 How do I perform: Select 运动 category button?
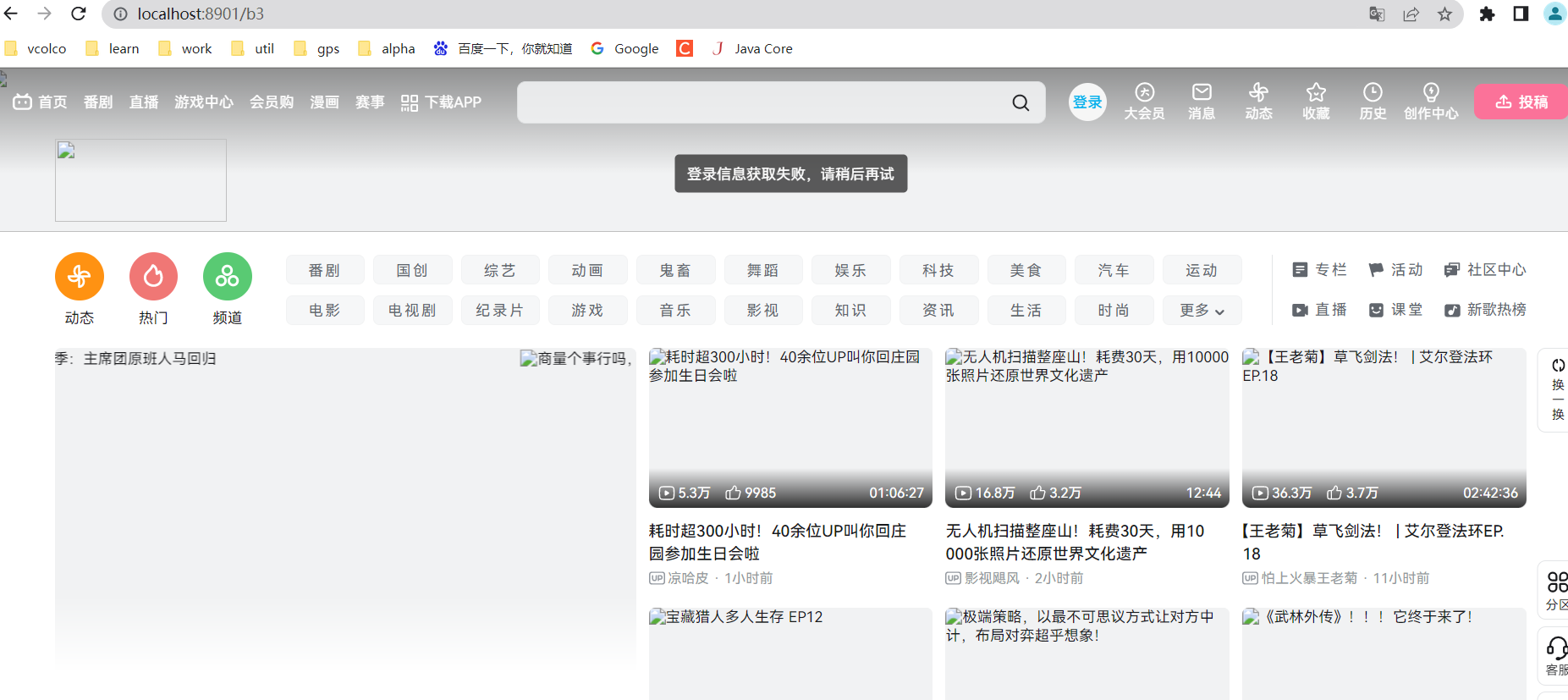1202,270
